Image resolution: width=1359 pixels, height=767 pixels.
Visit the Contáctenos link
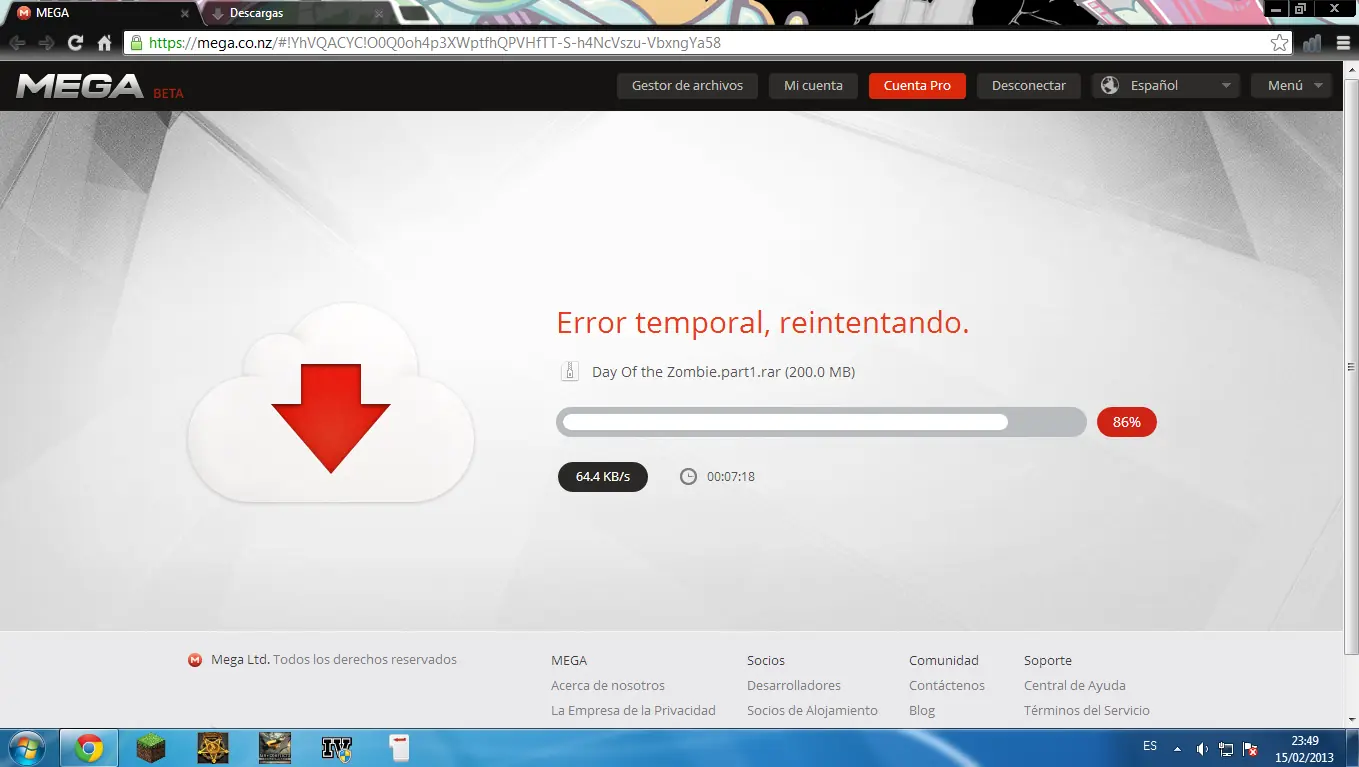pyautogui.click(x=947, y=686)
